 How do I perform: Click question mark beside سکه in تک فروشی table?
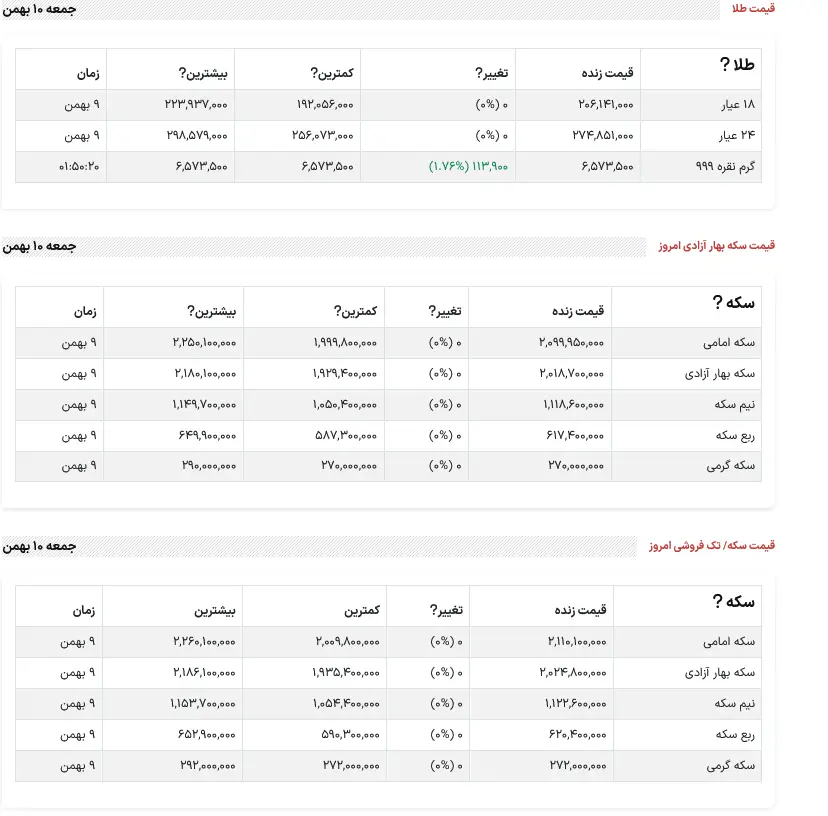tap(717, 601)
